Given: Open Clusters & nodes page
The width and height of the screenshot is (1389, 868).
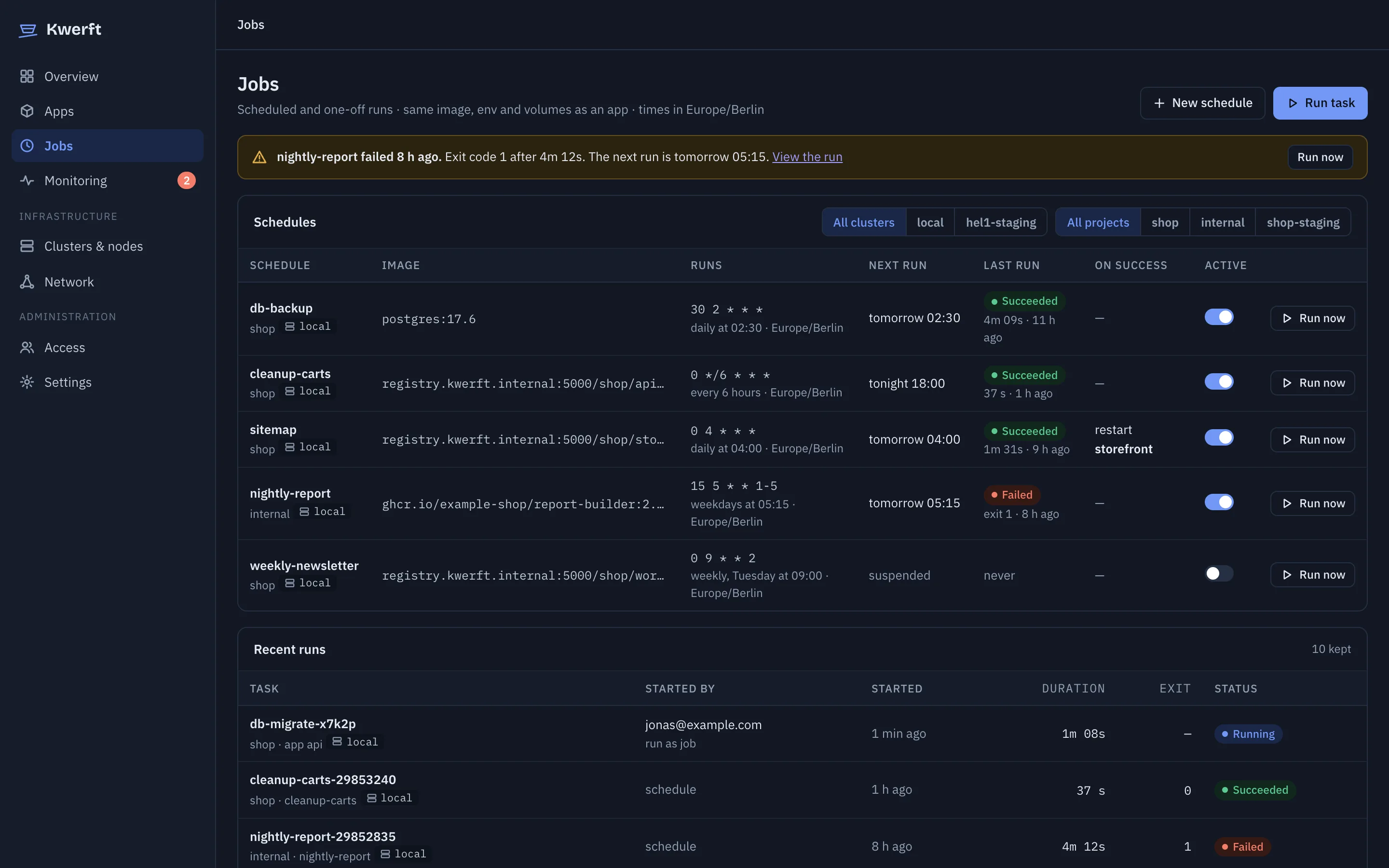Looking at the screenshot, I should [x=108, y=246].
